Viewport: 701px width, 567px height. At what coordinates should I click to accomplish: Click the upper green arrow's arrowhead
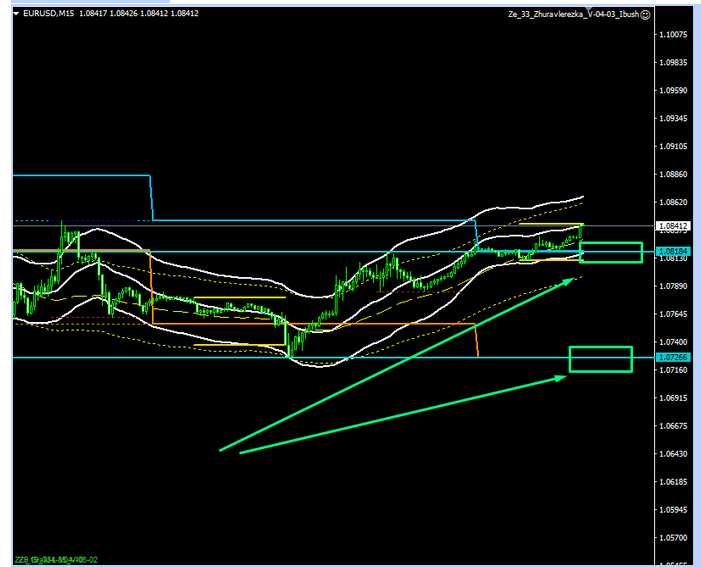[576, 279]
